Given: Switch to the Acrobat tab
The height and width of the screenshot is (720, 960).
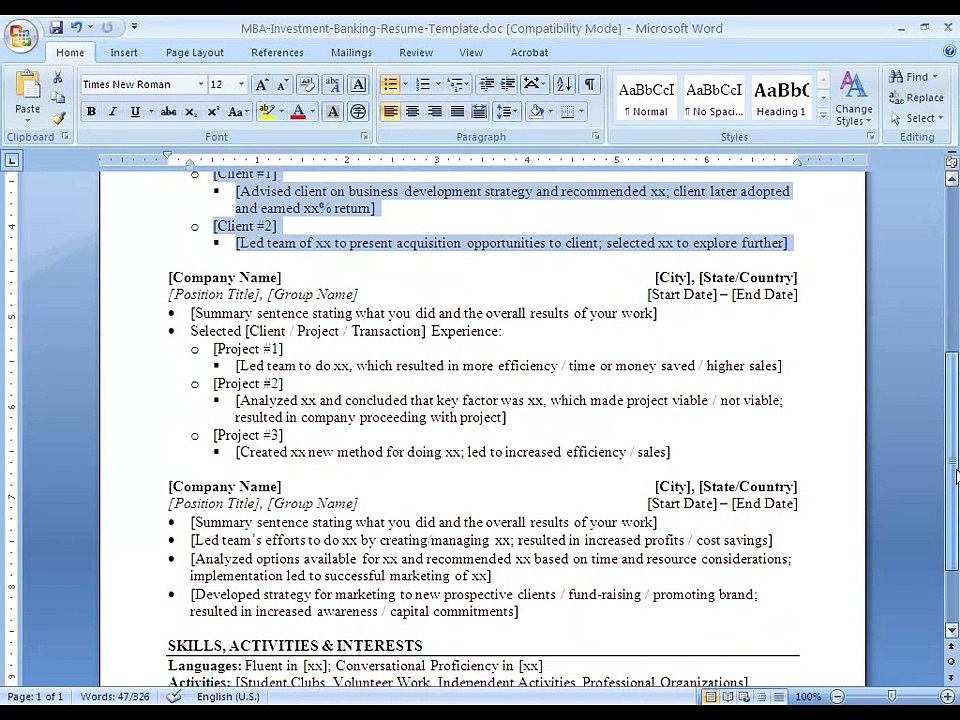Looking at the screenshot, I should coord(529,53).
